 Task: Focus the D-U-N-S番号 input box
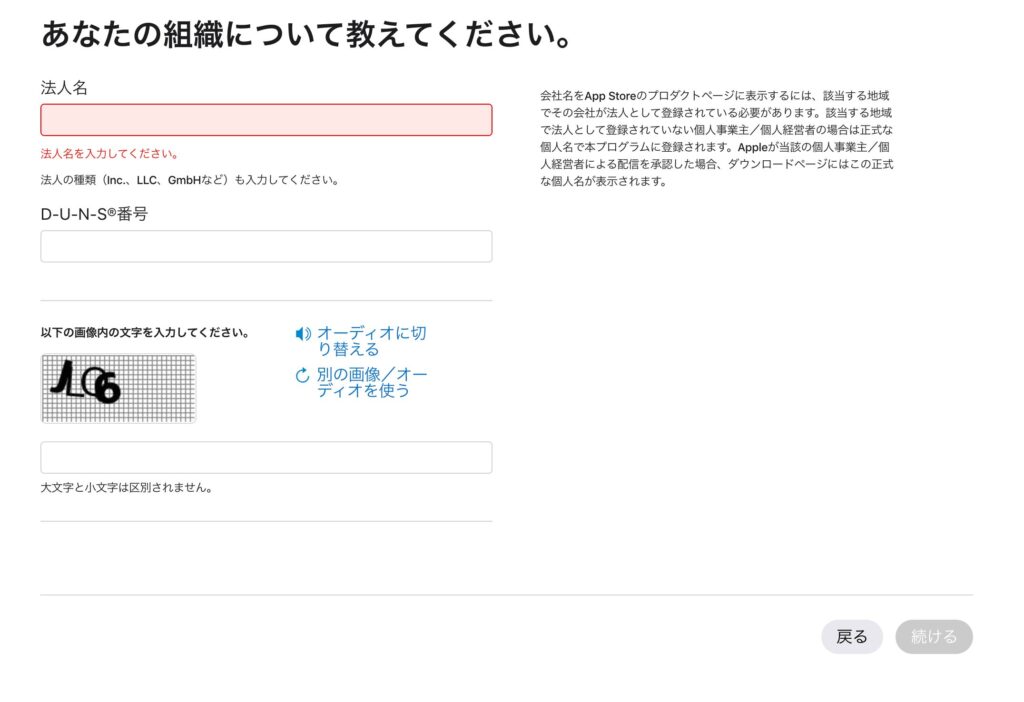(266, 247)
